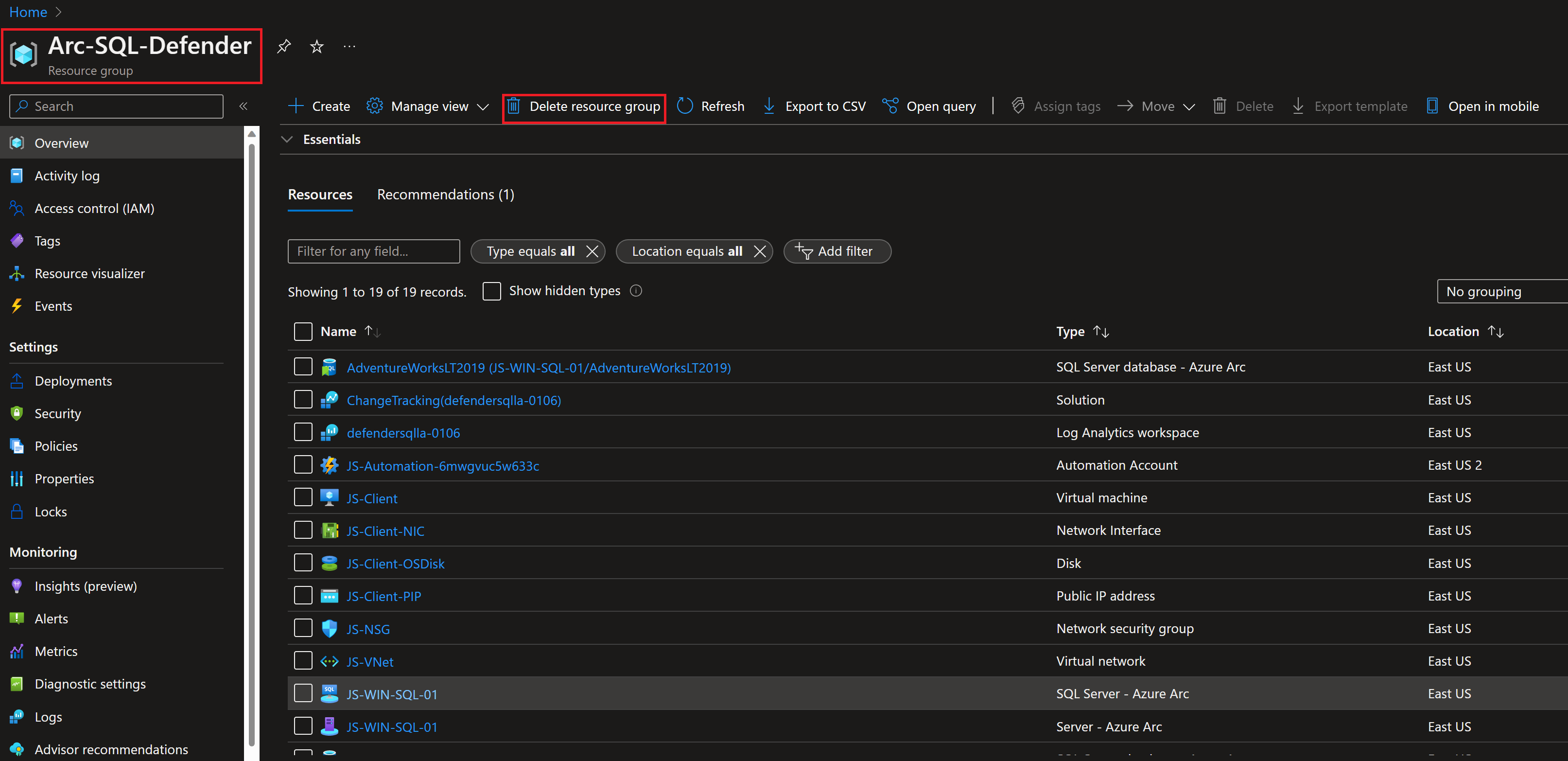Check the JS-Client row checkbox

pyautogui.click(x=302, y=498)
